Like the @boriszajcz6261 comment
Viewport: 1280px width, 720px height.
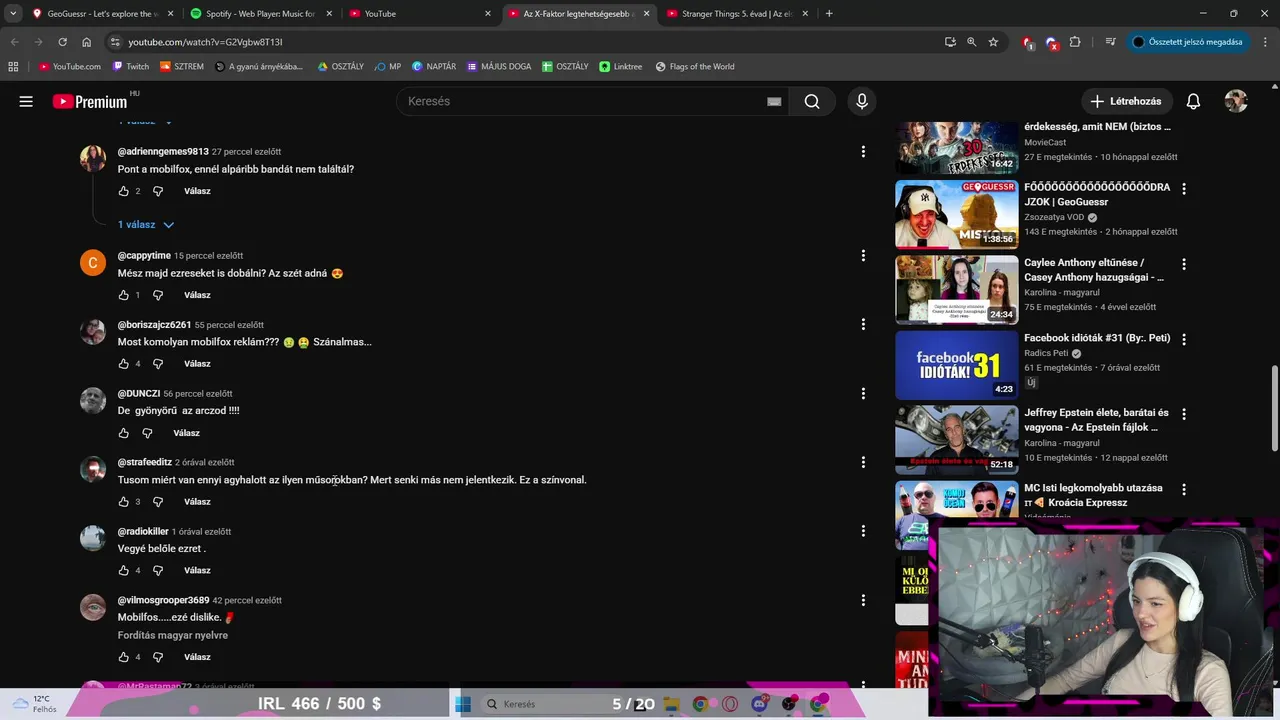click(x=124, y=364)
